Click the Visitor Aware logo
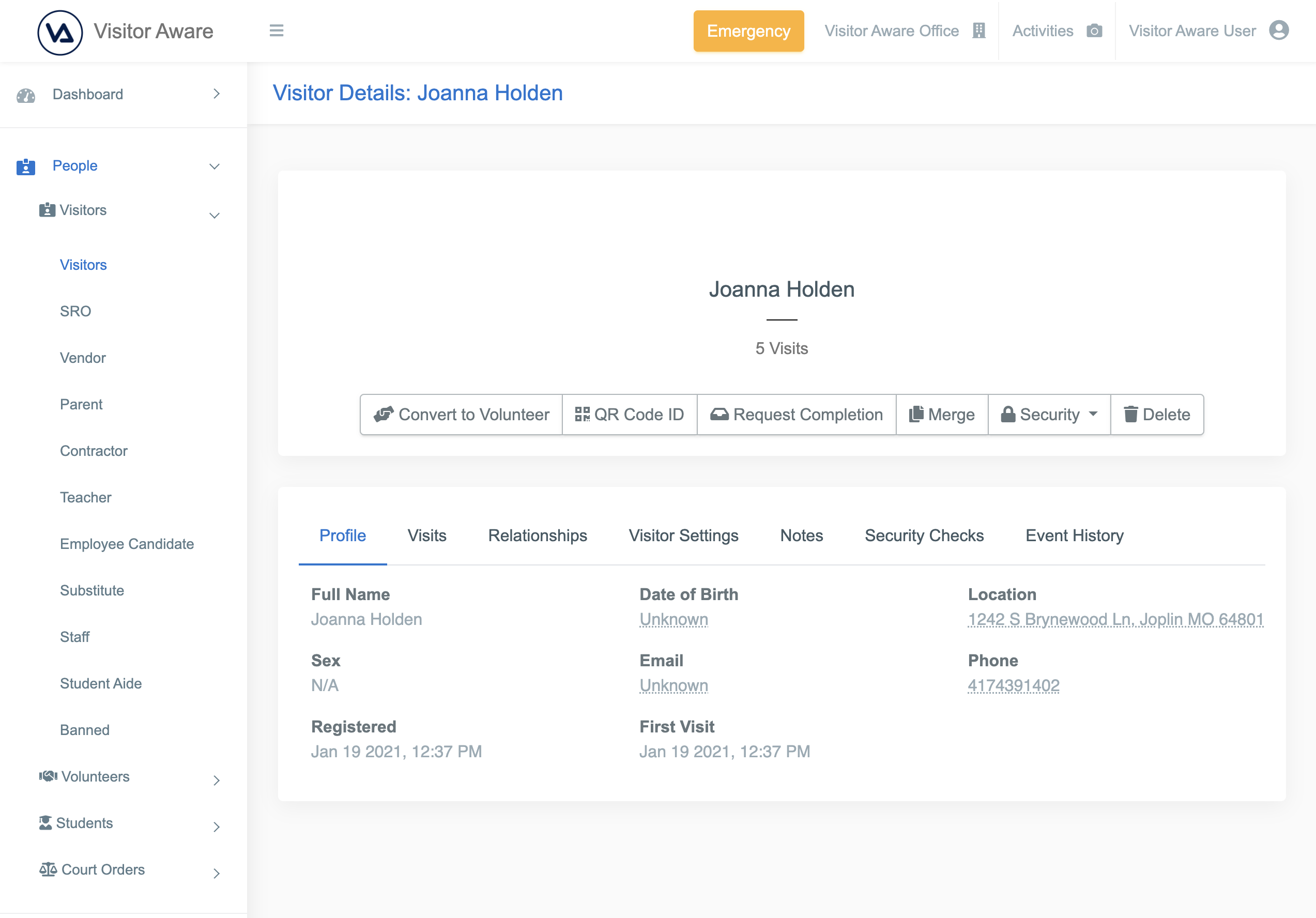The image size is (1316, 918). click(59, 32)
